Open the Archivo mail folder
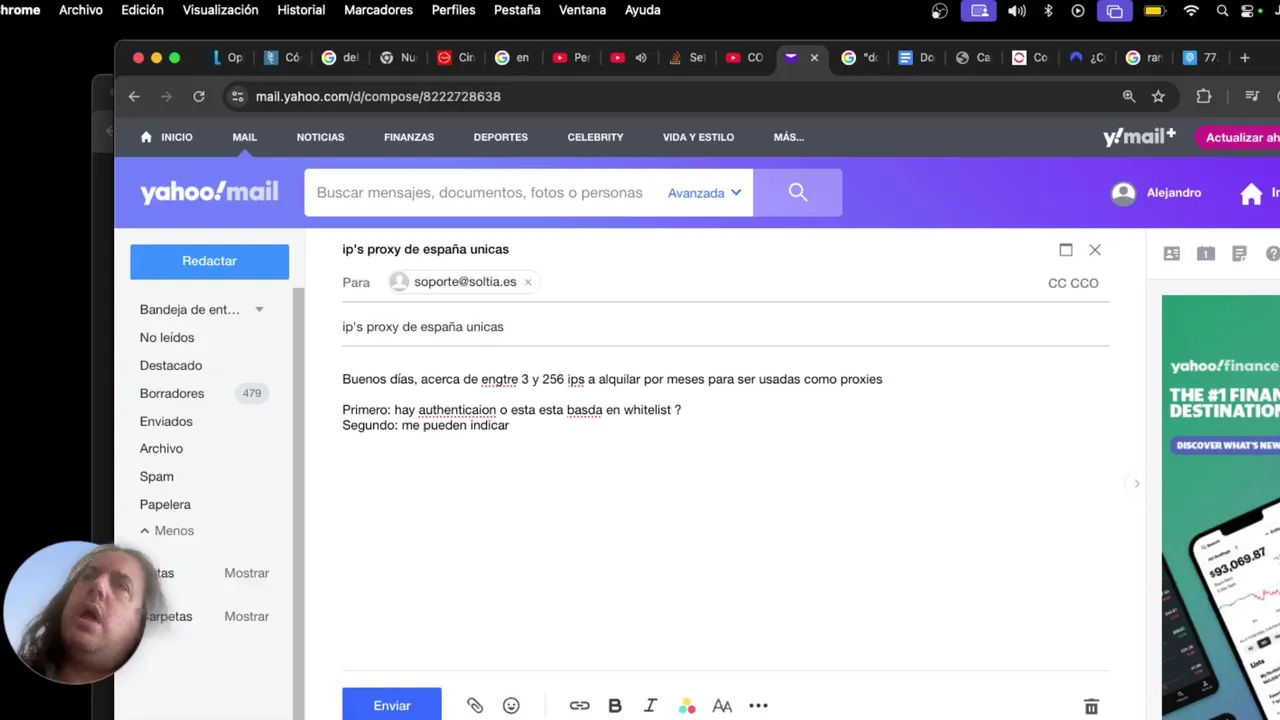Viewport: 1280px width, 720px height. pyautogui.click(x=161, y=449)
